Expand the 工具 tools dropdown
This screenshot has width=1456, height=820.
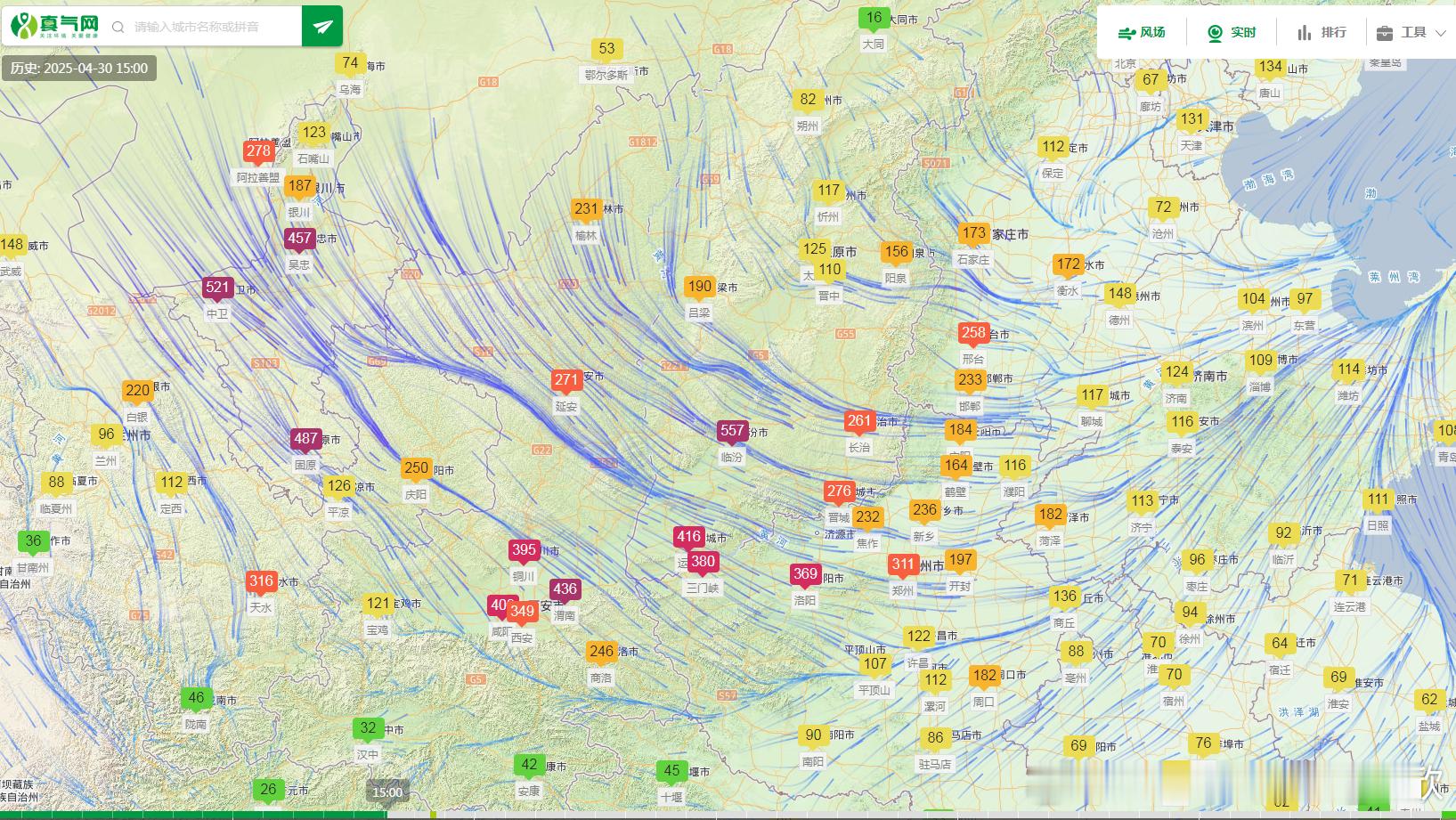point(1411,32)
